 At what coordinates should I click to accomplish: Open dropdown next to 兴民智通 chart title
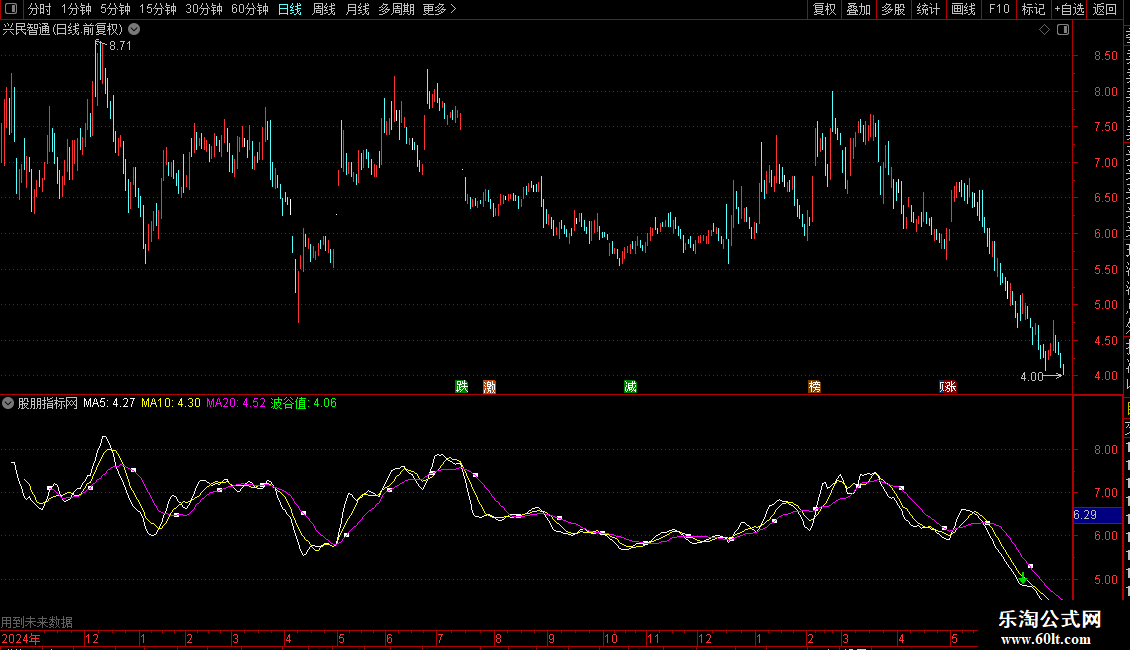134,30
